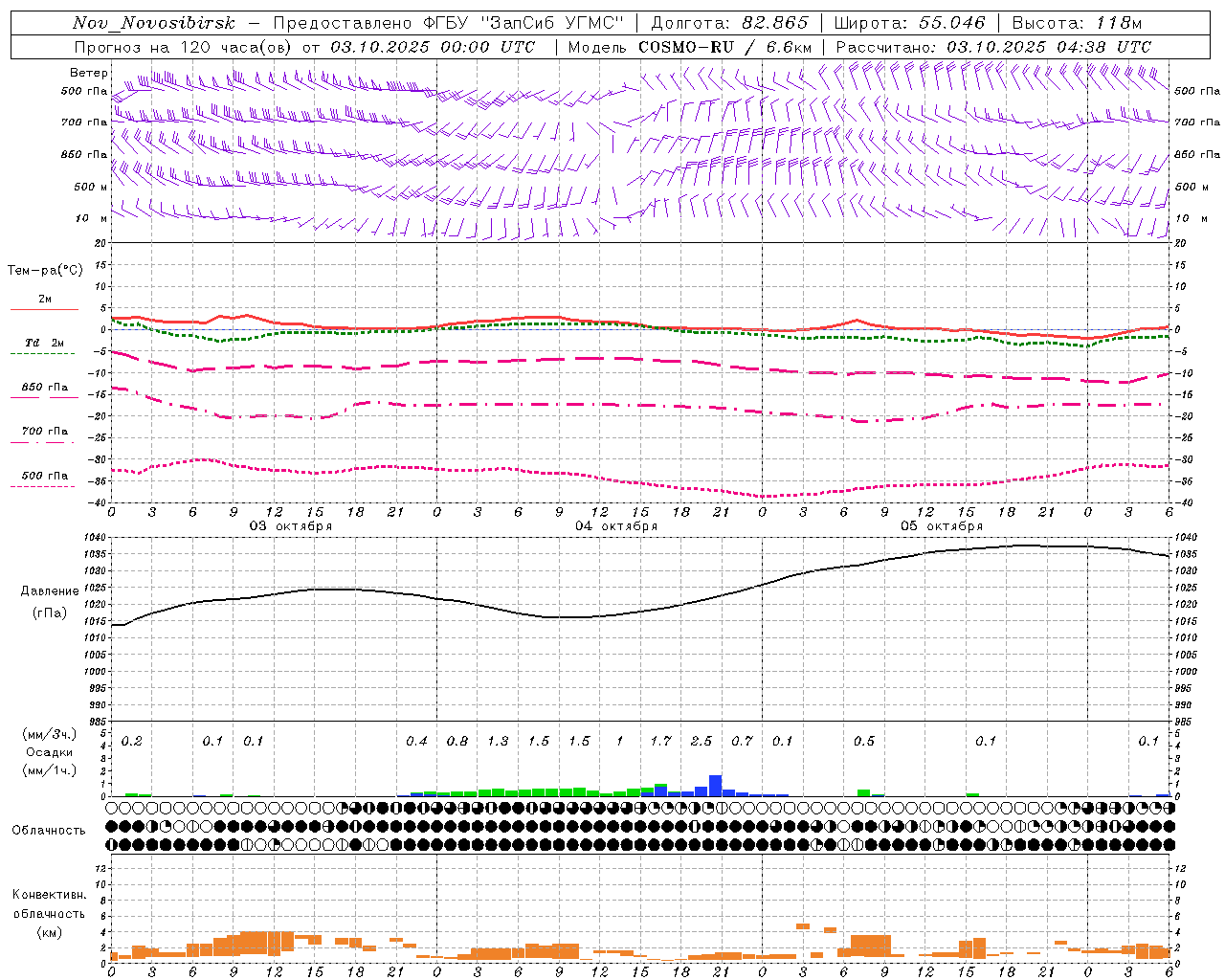Image resolution: width=1225 pixels, height=980 pixels.
Task: Select the latitude value 55.046
Action: [x=951, y=24]
